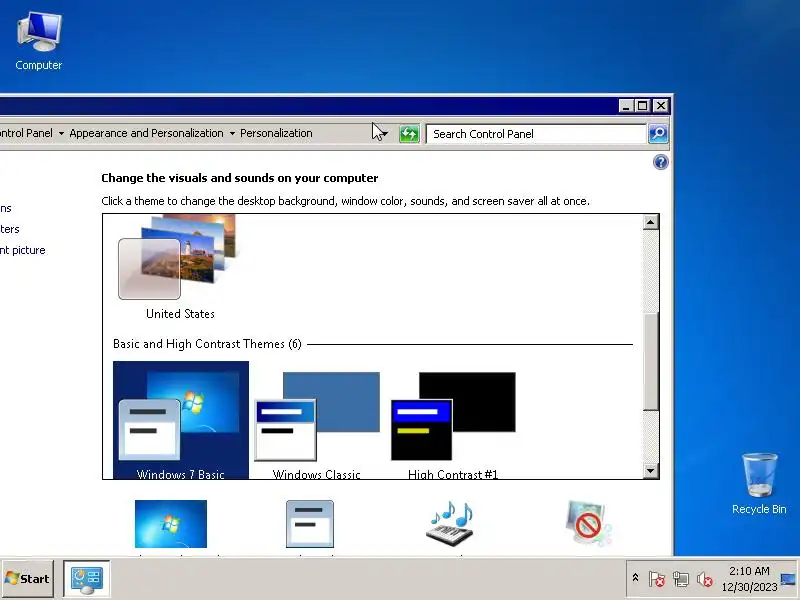The width and height of the screenshot is (800, 600).
Task: Show hidden tray icons arrow
Action: 635,578
